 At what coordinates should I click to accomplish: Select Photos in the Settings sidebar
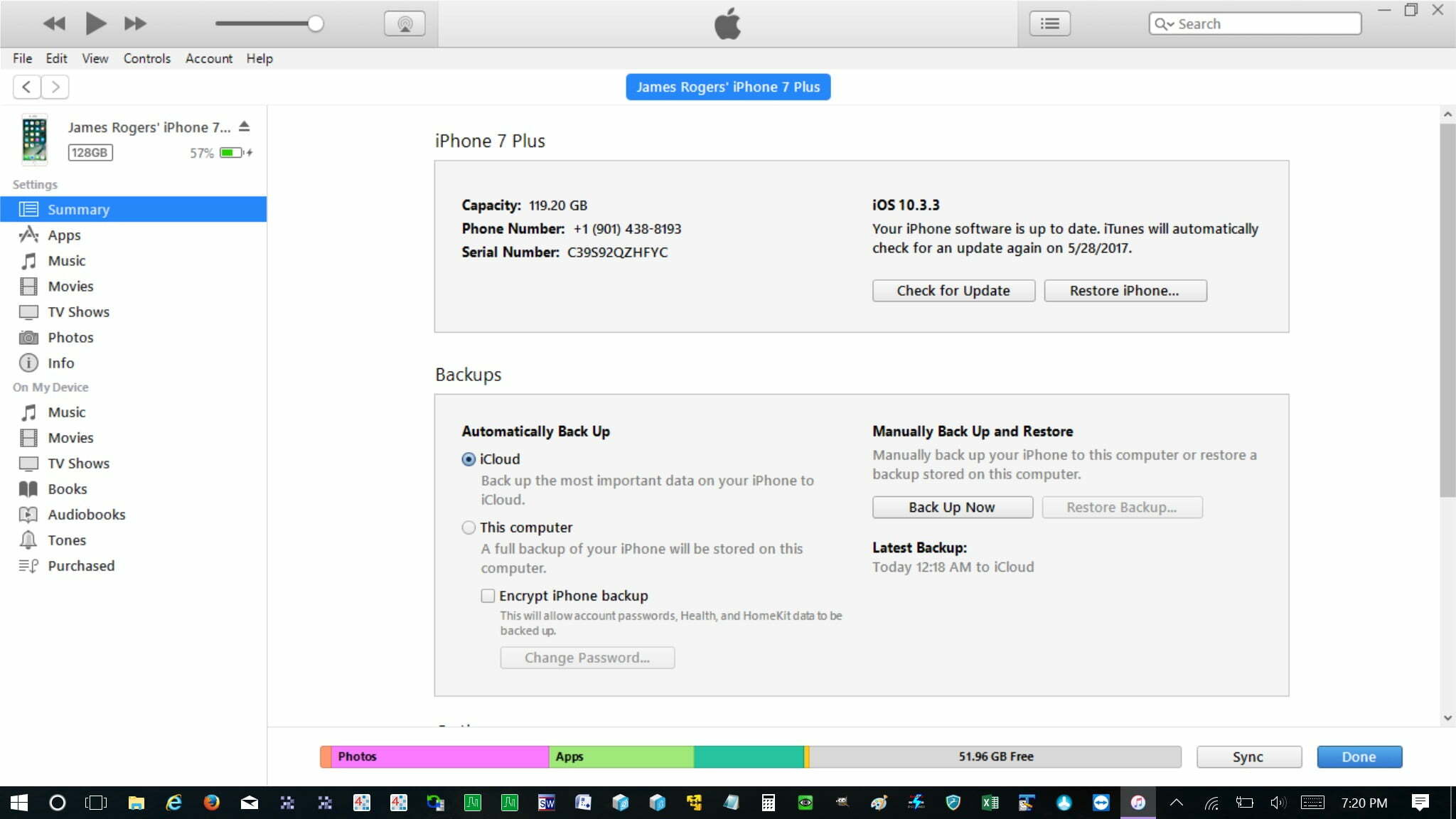[x=70, y=338]
